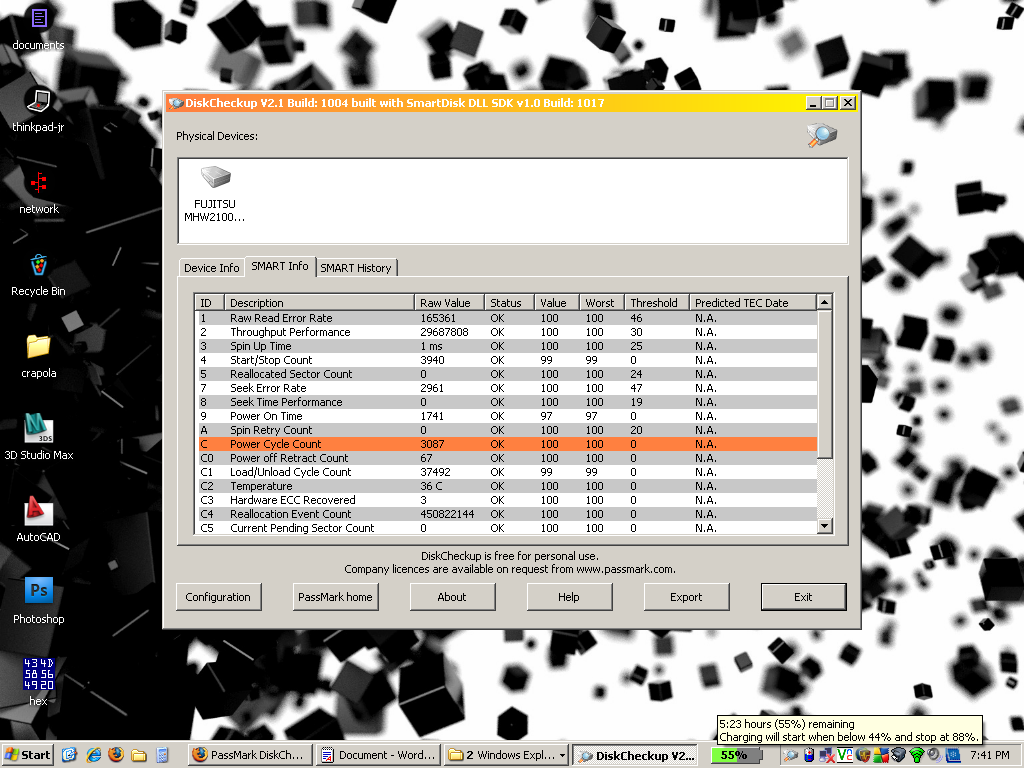The image size is (1024, 768).
Task: Launch Internet Explorer from quick launch
Action: [x=94, y=755]
